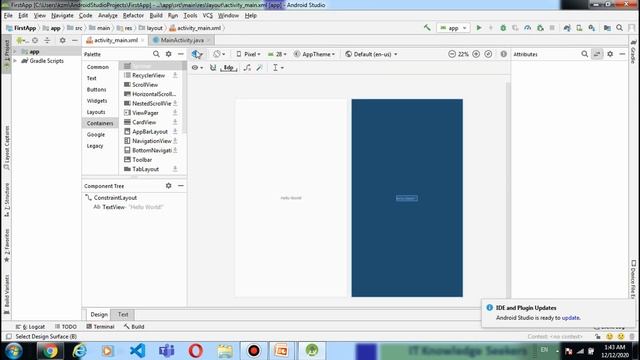Open Project panel settings gear
This screenshot has height=360, width=640.
click(62, 40)
